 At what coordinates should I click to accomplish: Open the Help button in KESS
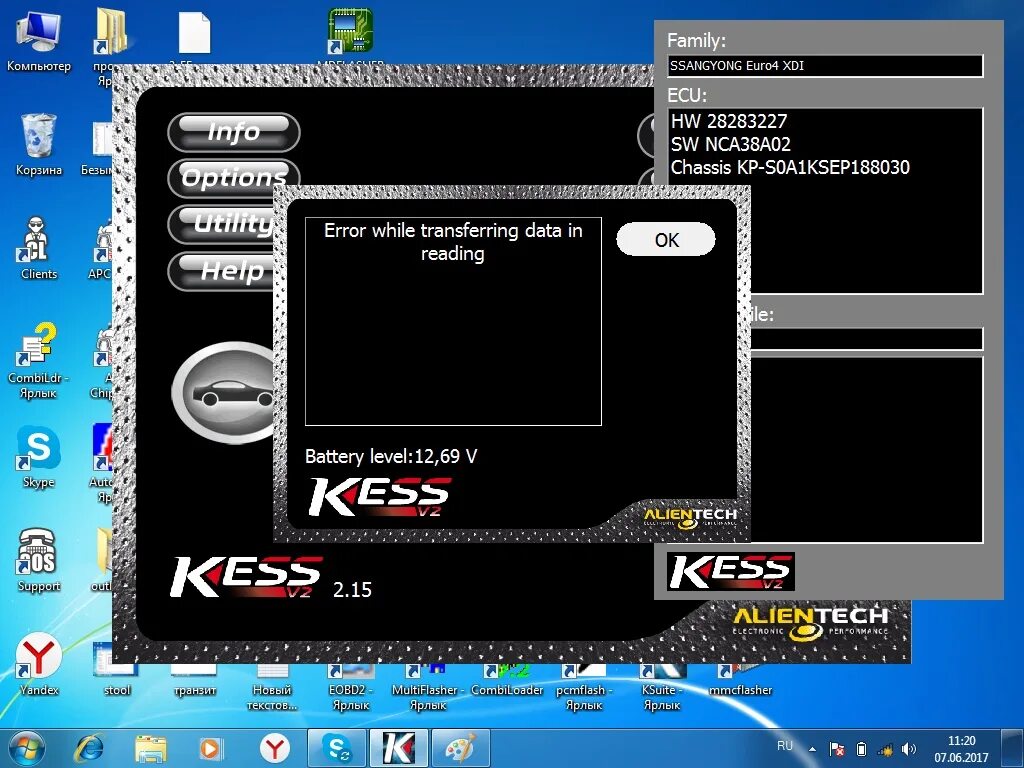tap(222, 270)
